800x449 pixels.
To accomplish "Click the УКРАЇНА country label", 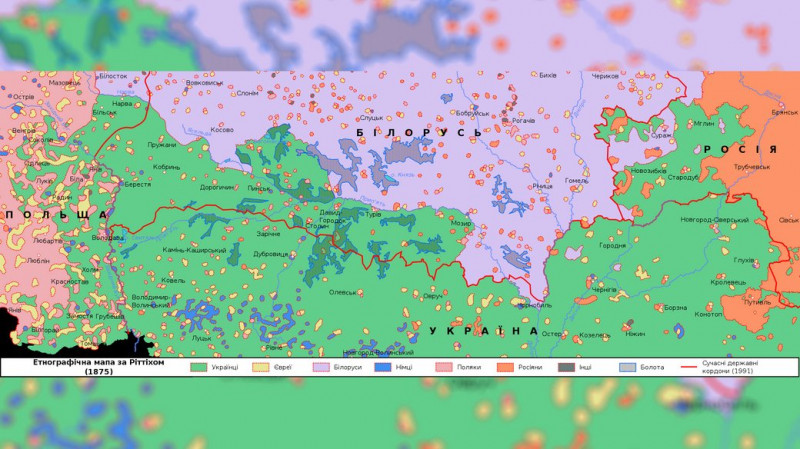I will coord(475,331).
